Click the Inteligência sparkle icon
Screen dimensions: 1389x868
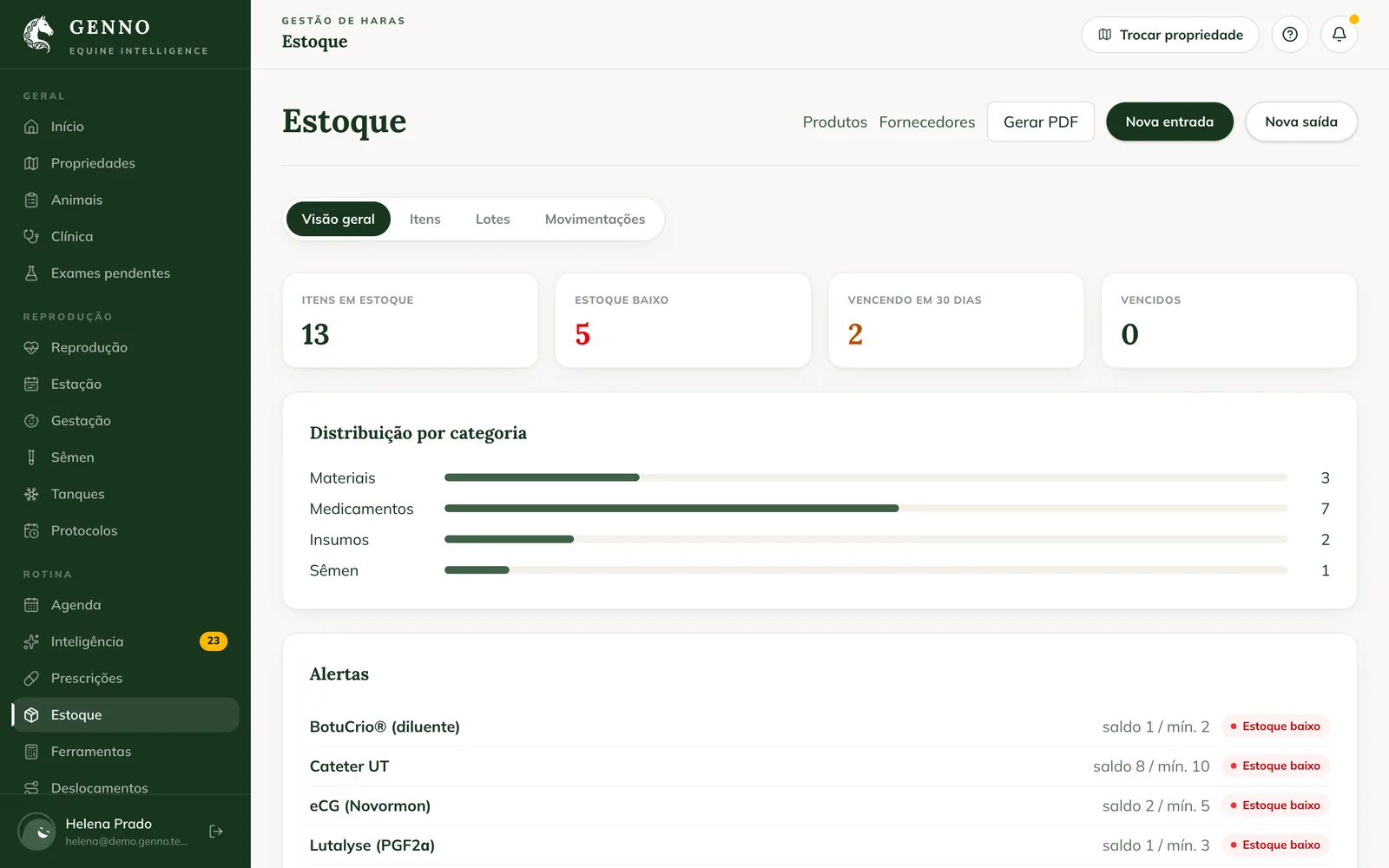coord(31,641)
